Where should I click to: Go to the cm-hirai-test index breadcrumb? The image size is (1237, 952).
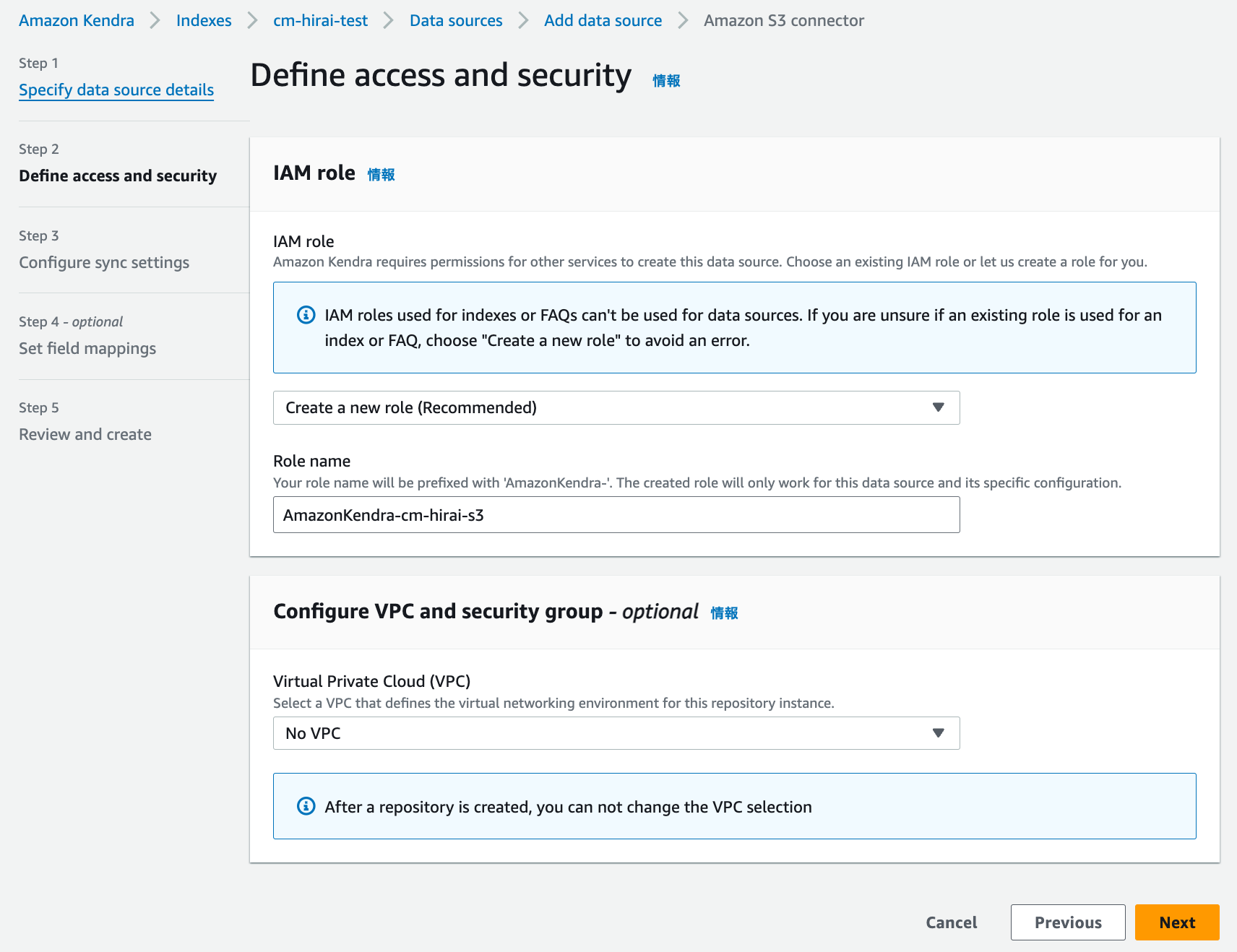point(319,20)
